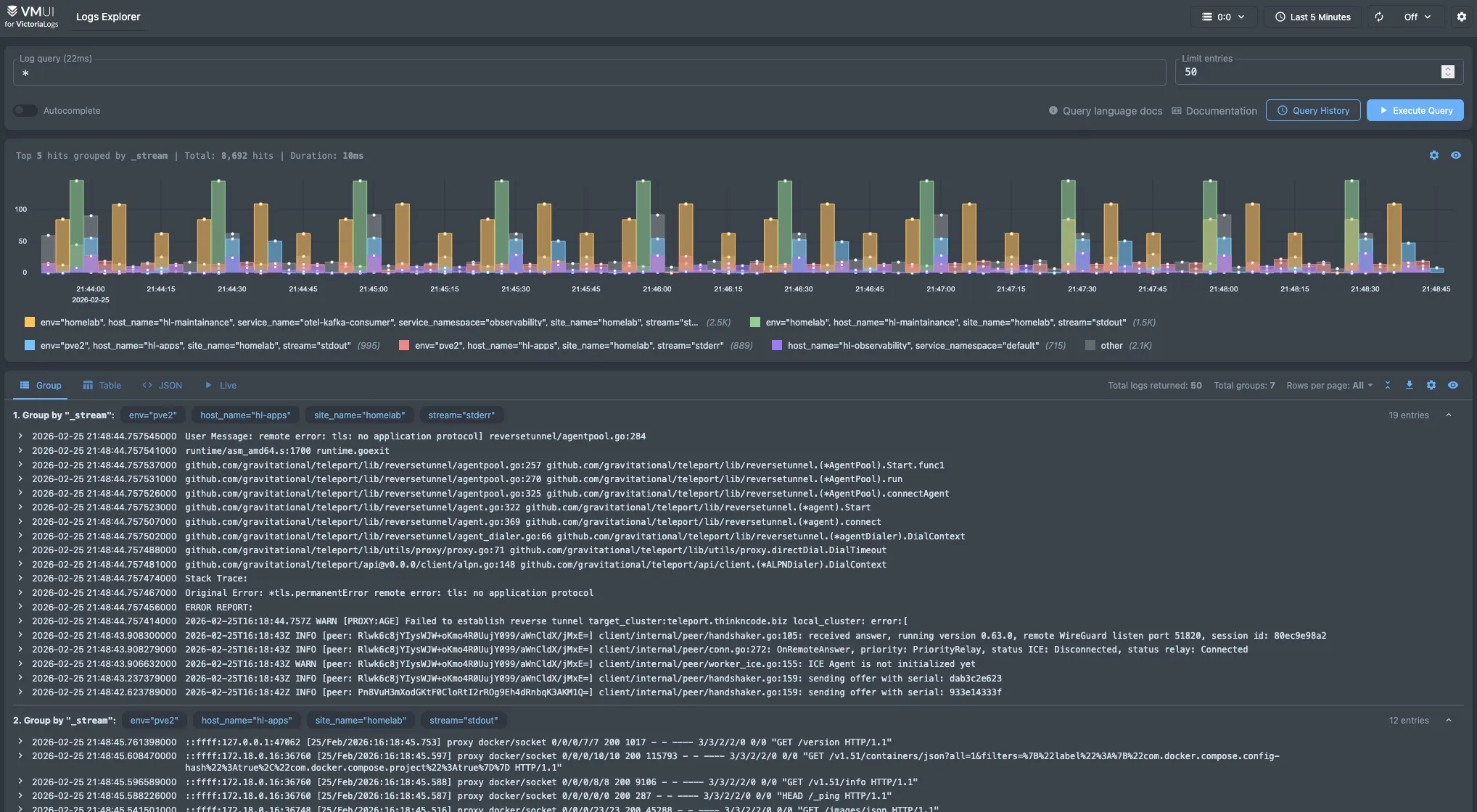Open group view settings gear
The image size is (1477, 812).
point(1431,385)
